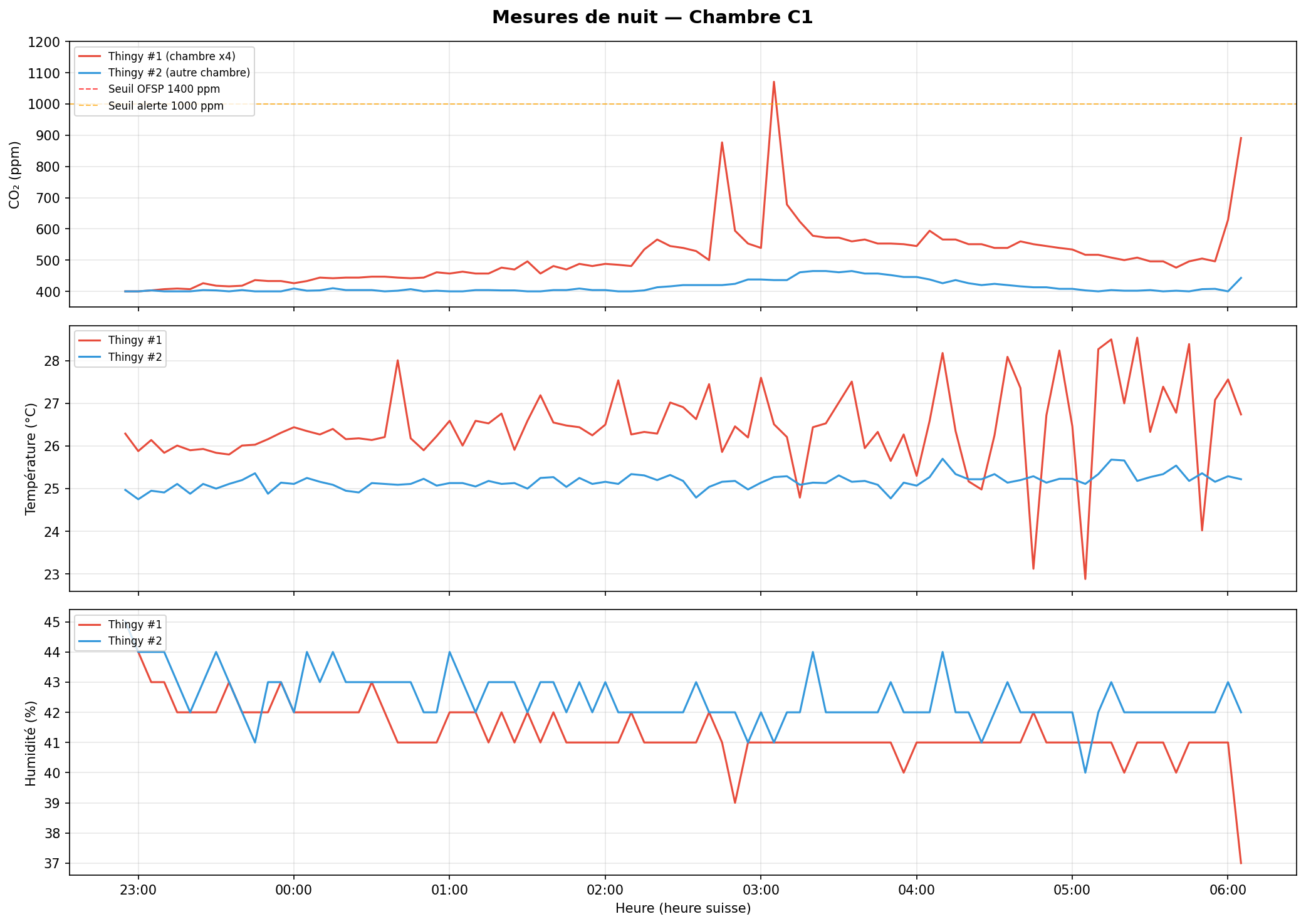1306x924 pixels.
Task: Click the '500' CO₂ tick label
Action: (48, 261)
